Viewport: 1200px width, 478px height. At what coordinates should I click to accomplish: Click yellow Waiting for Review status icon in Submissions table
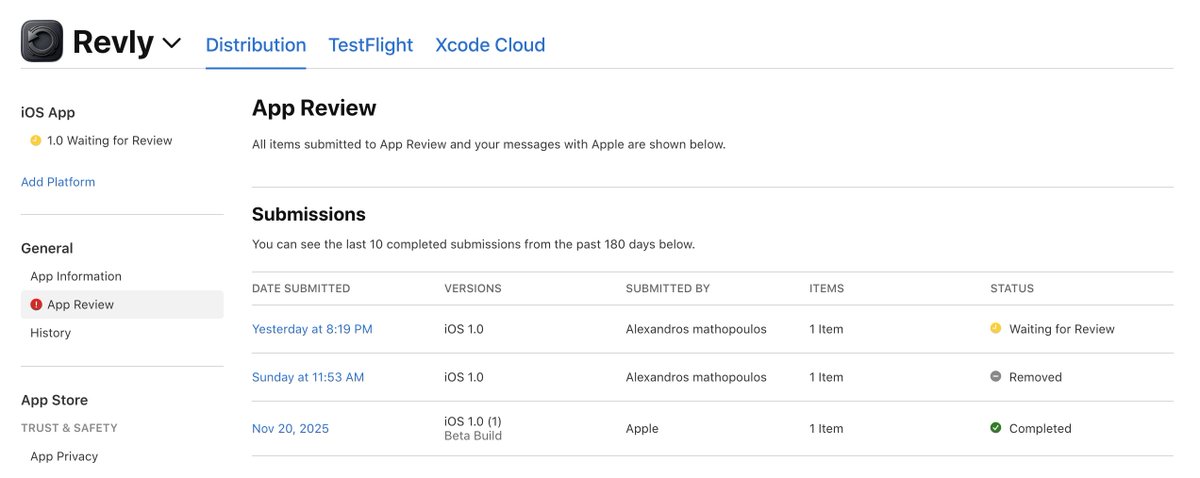995,328
